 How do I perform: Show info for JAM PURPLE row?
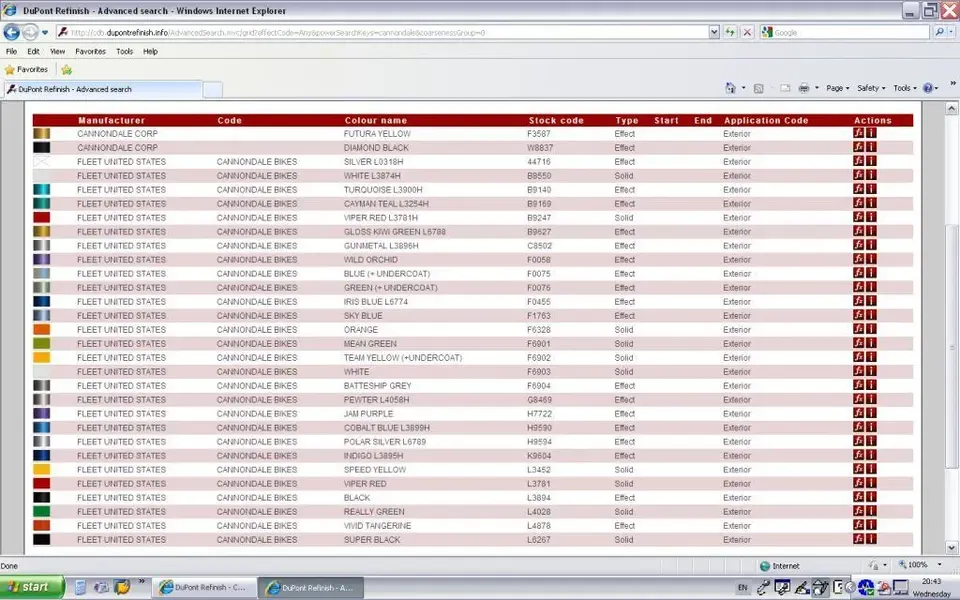click(871, 413)
